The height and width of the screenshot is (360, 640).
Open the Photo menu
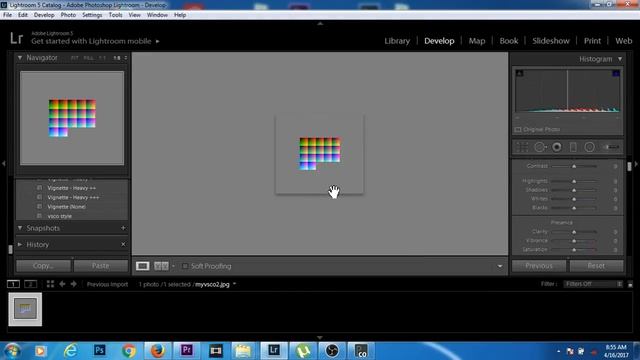click(x=68, y=15)
